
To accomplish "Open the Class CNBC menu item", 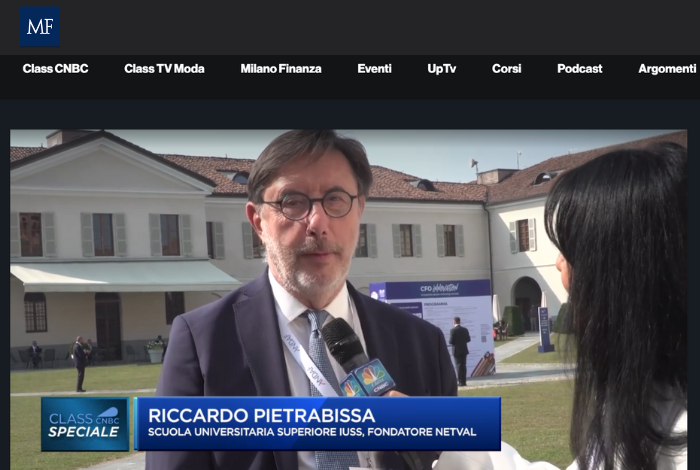I will tap(55, 69).
